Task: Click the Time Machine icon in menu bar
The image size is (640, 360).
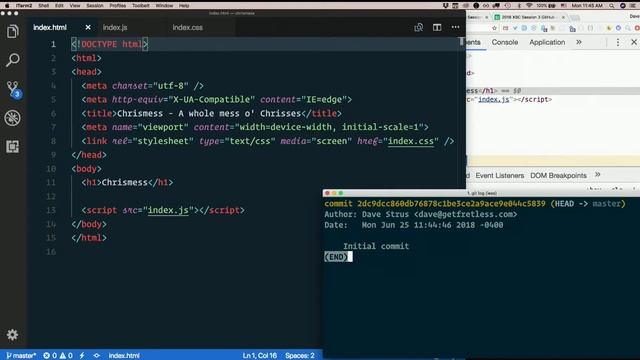Action: (x=507, y=6)
